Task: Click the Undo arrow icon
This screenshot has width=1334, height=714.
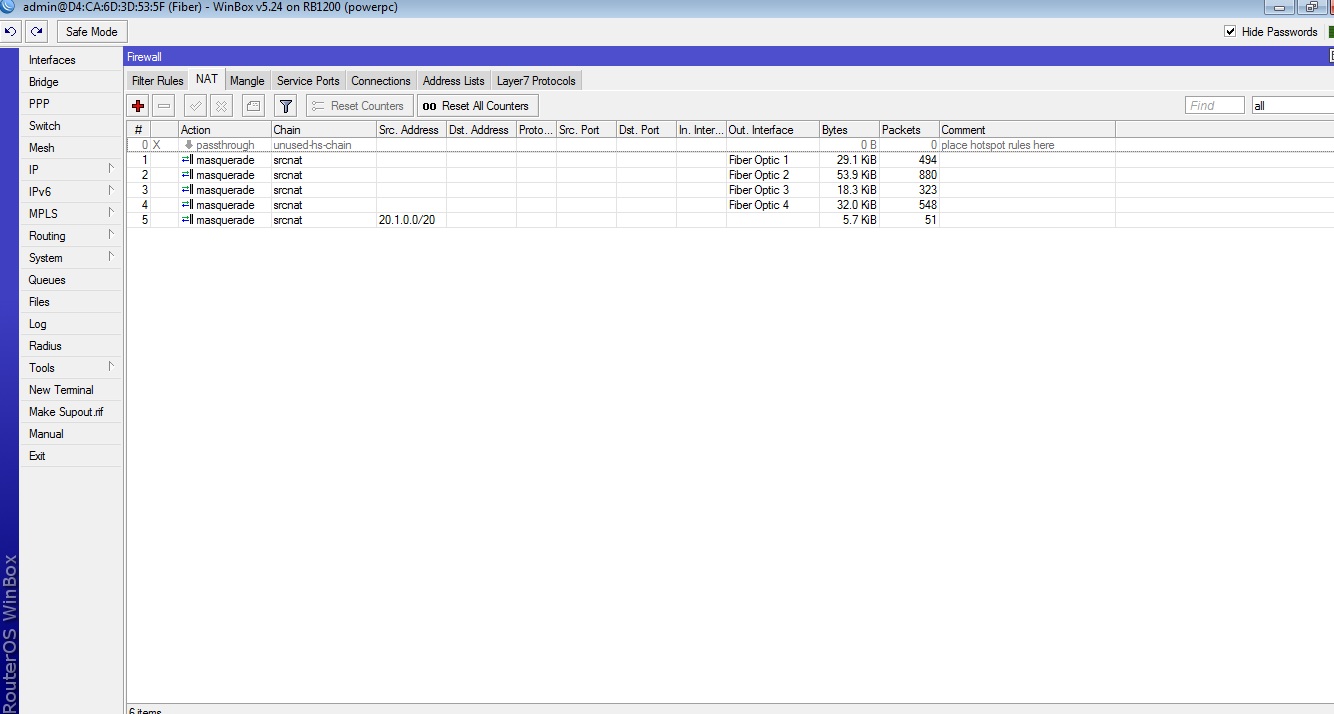Action: click(11, 32)
